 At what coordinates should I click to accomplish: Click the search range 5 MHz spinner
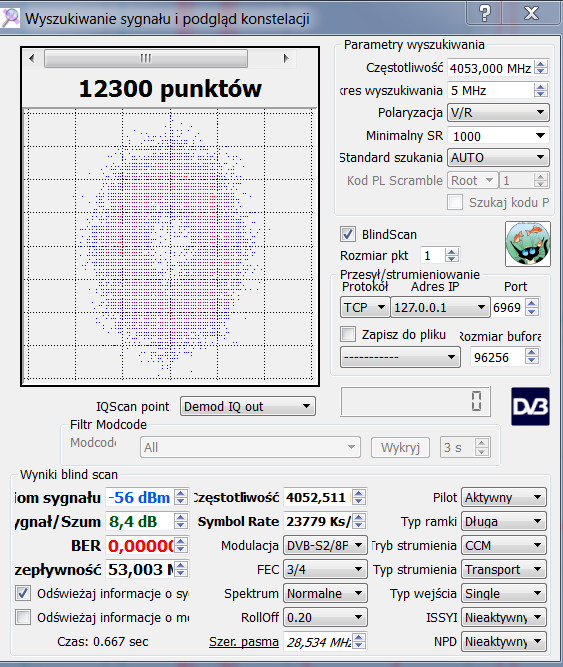(x=540, y=90)
